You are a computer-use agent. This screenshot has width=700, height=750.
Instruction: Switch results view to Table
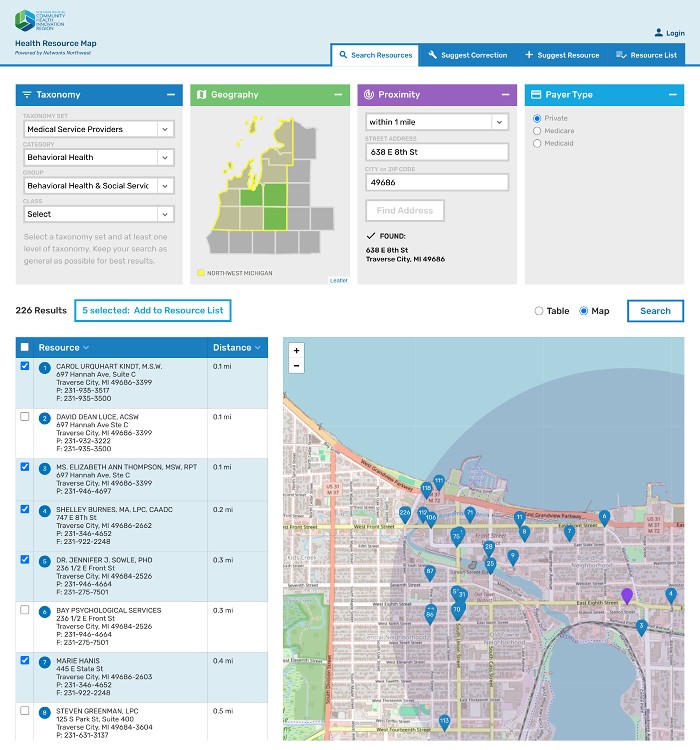click(539, 311)
